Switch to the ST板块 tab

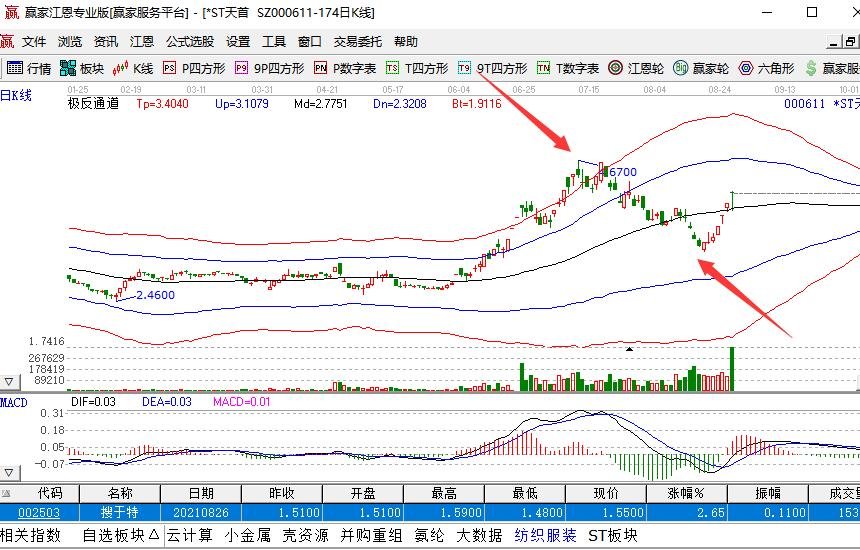coord(613,535)
